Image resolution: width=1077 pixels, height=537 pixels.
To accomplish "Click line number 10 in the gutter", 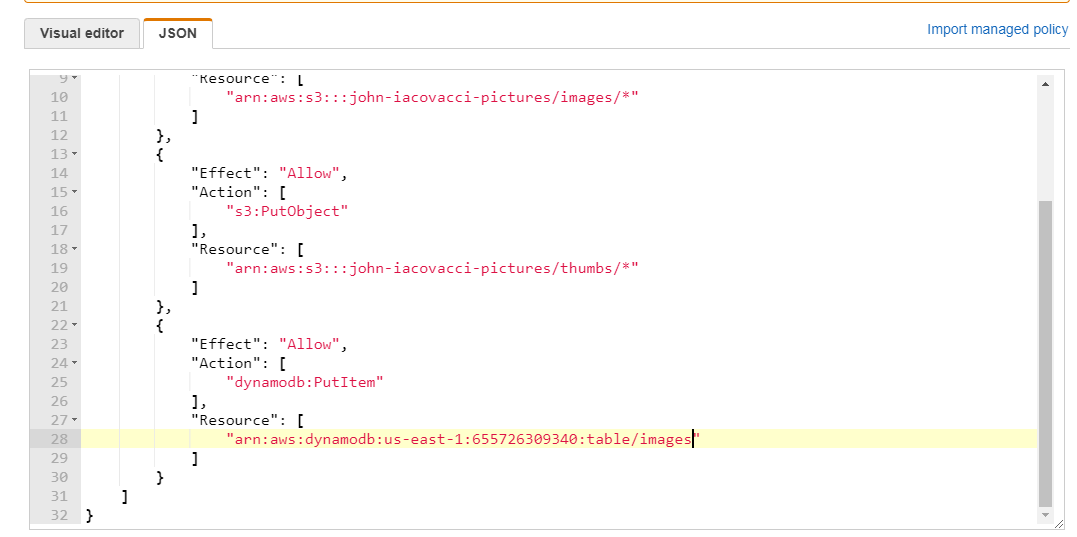I will (60, 98).
